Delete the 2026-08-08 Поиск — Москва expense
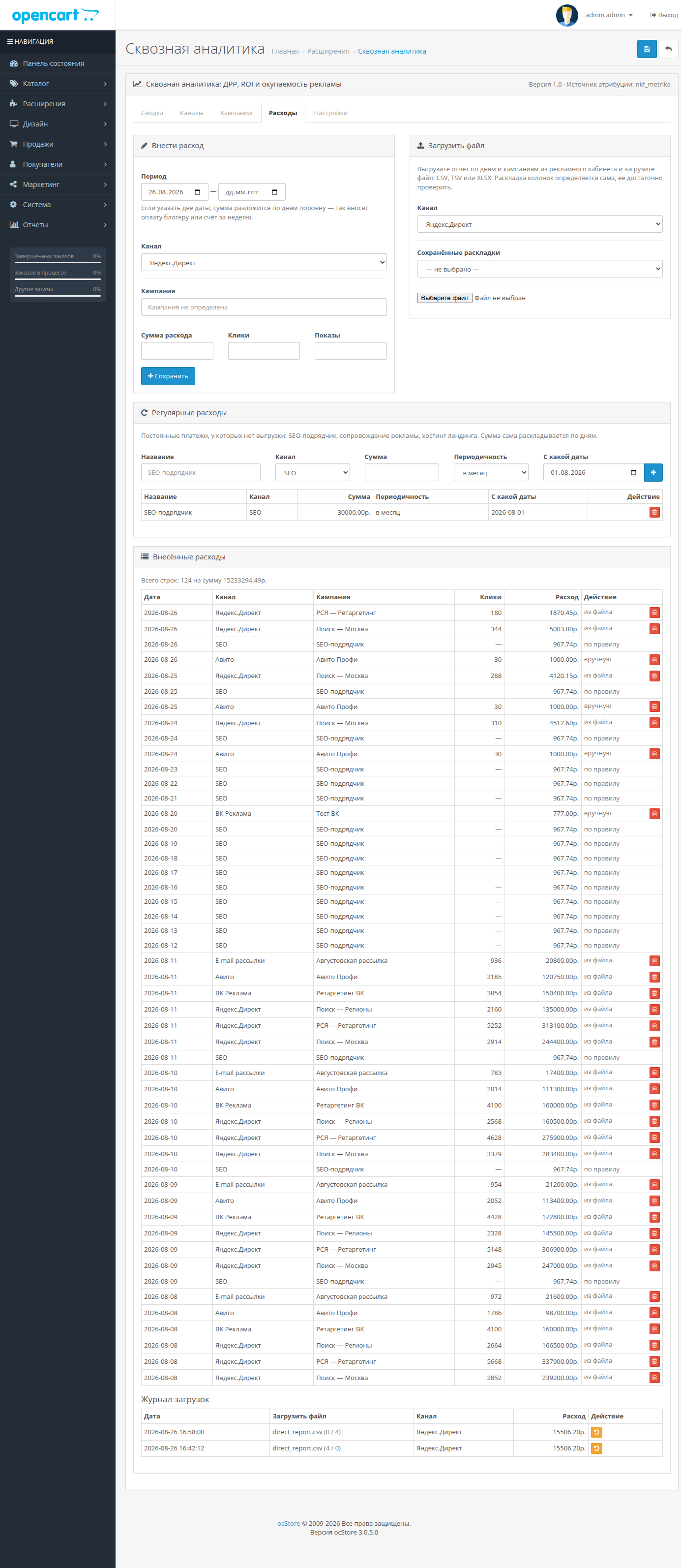 click(654, 1378)
